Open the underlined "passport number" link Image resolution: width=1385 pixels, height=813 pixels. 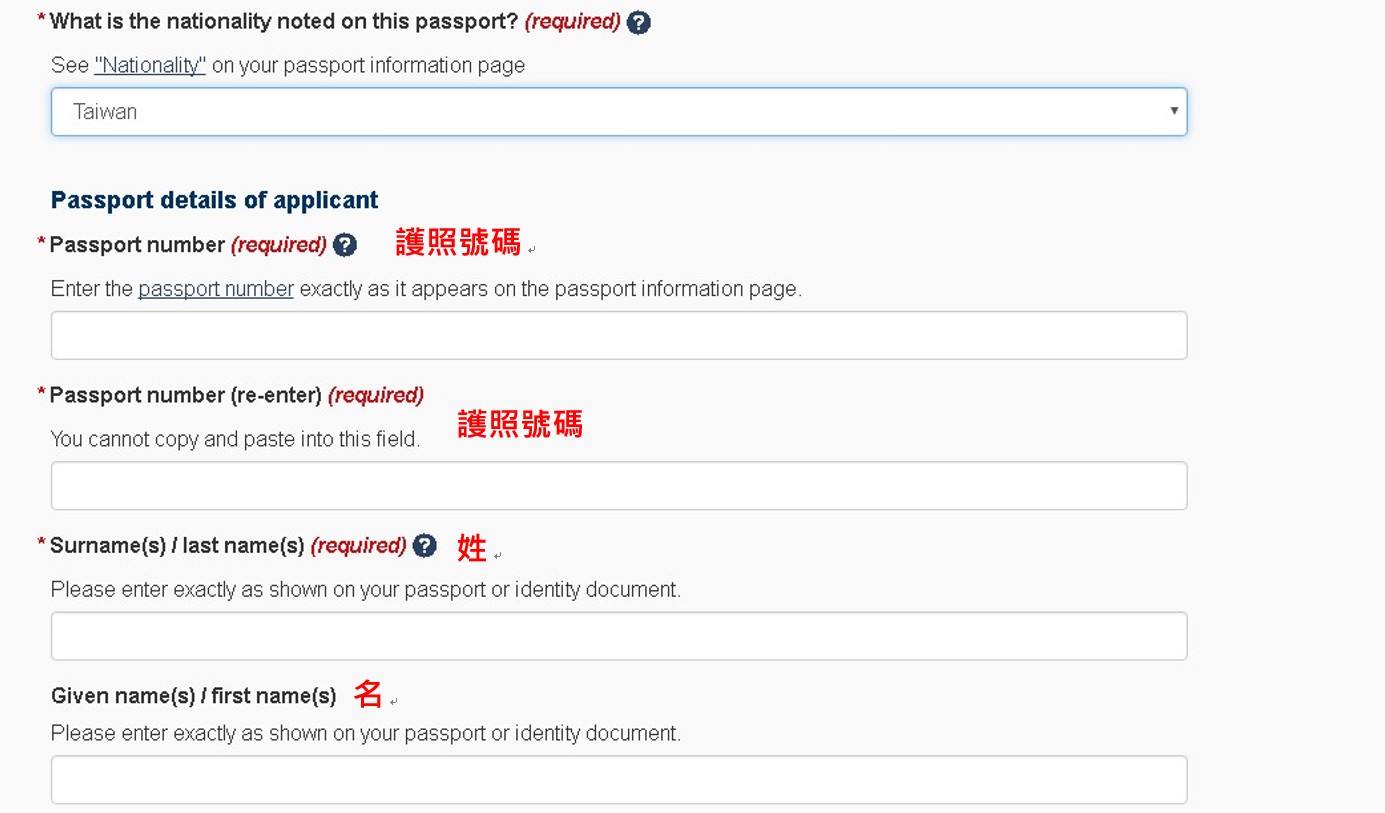(216, 290)
